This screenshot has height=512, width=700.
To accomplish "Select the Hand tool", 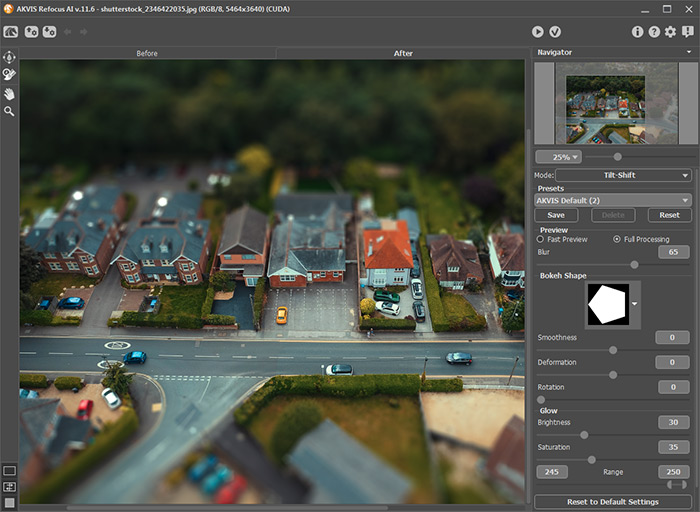I will tap(9, 94).
